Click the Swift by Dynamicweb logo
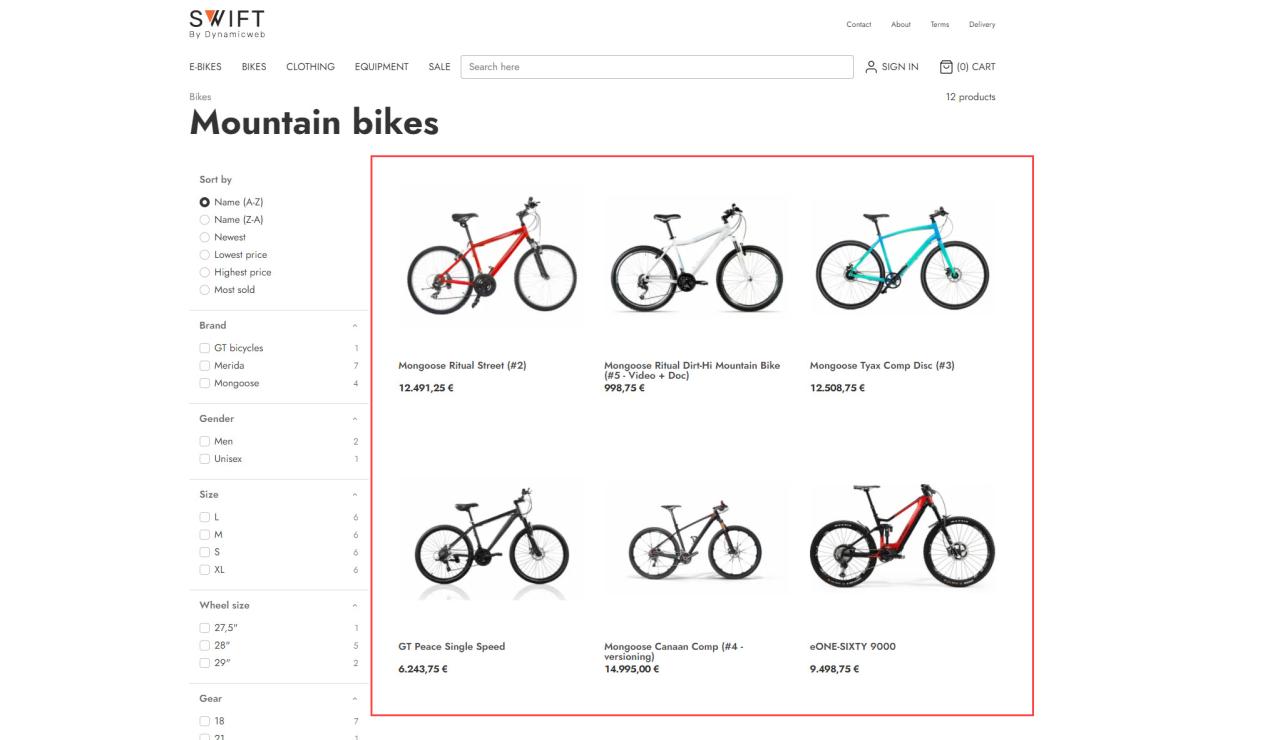Image resolution: width=1280 pixels, height=740 pixels. (227, 23)
